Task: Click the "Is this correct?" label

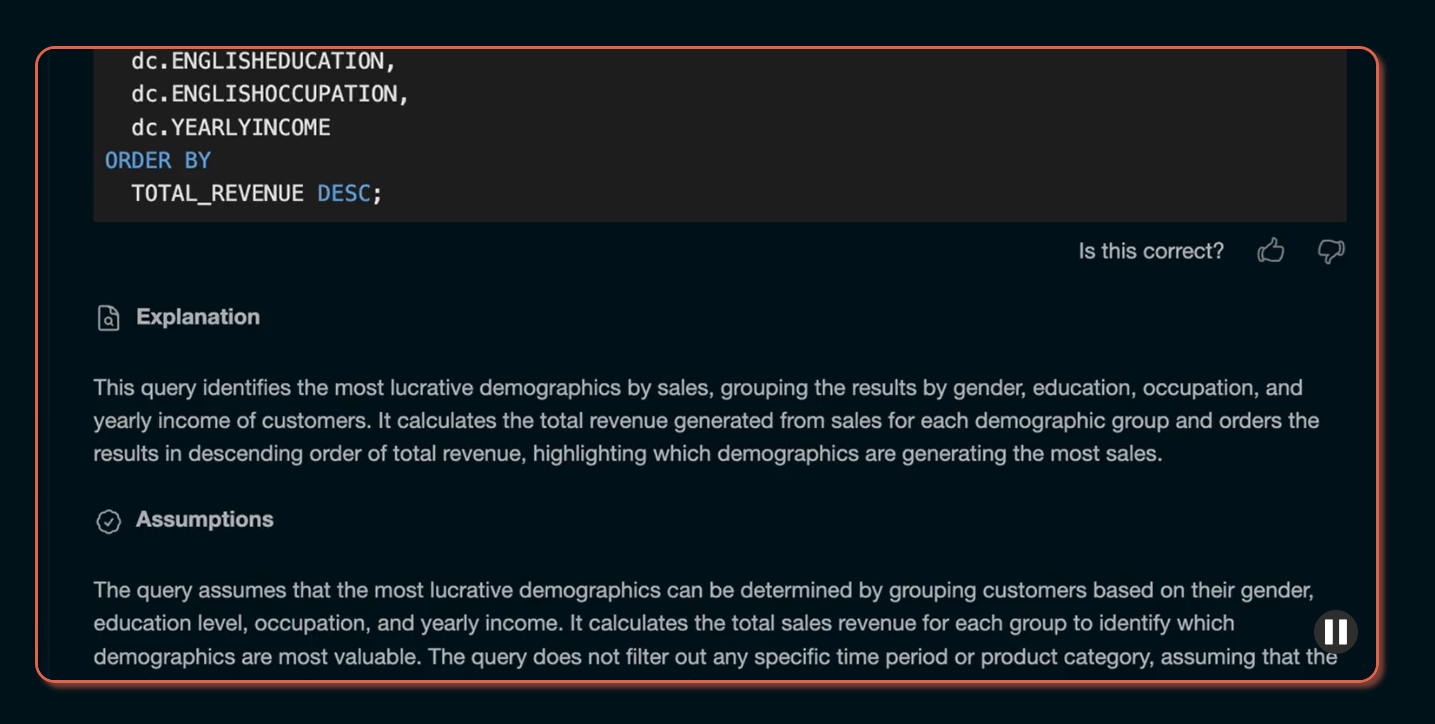Action: pyautogui.click(x=1151, y=251)
